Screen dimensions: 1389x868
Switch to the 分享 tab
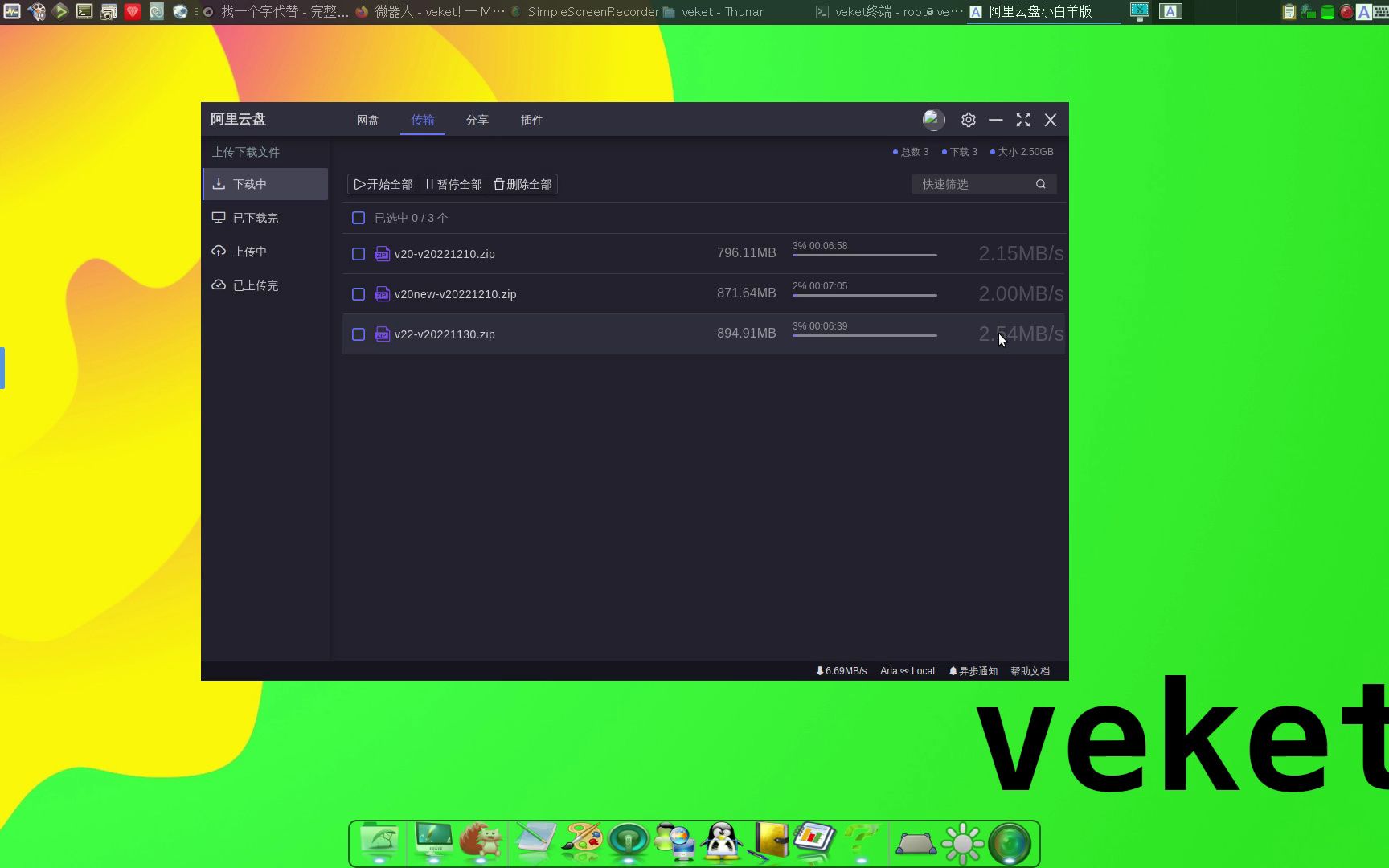[x=477, y=120]
